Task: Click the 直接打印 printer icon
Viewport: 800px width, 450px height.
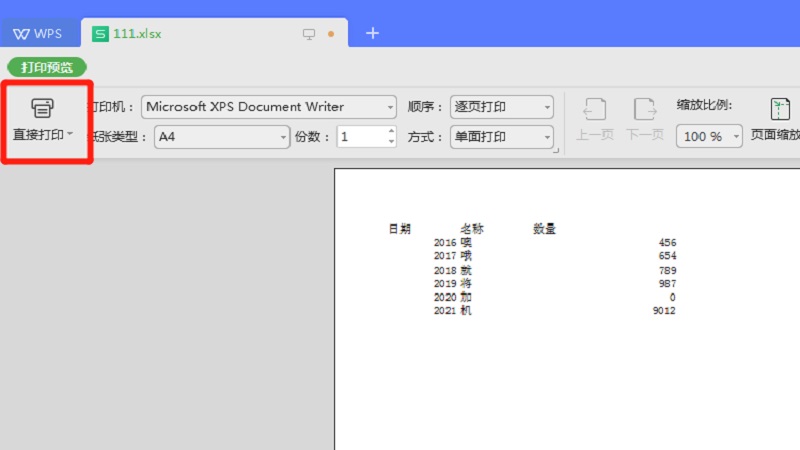Action: tap(42, 108)
